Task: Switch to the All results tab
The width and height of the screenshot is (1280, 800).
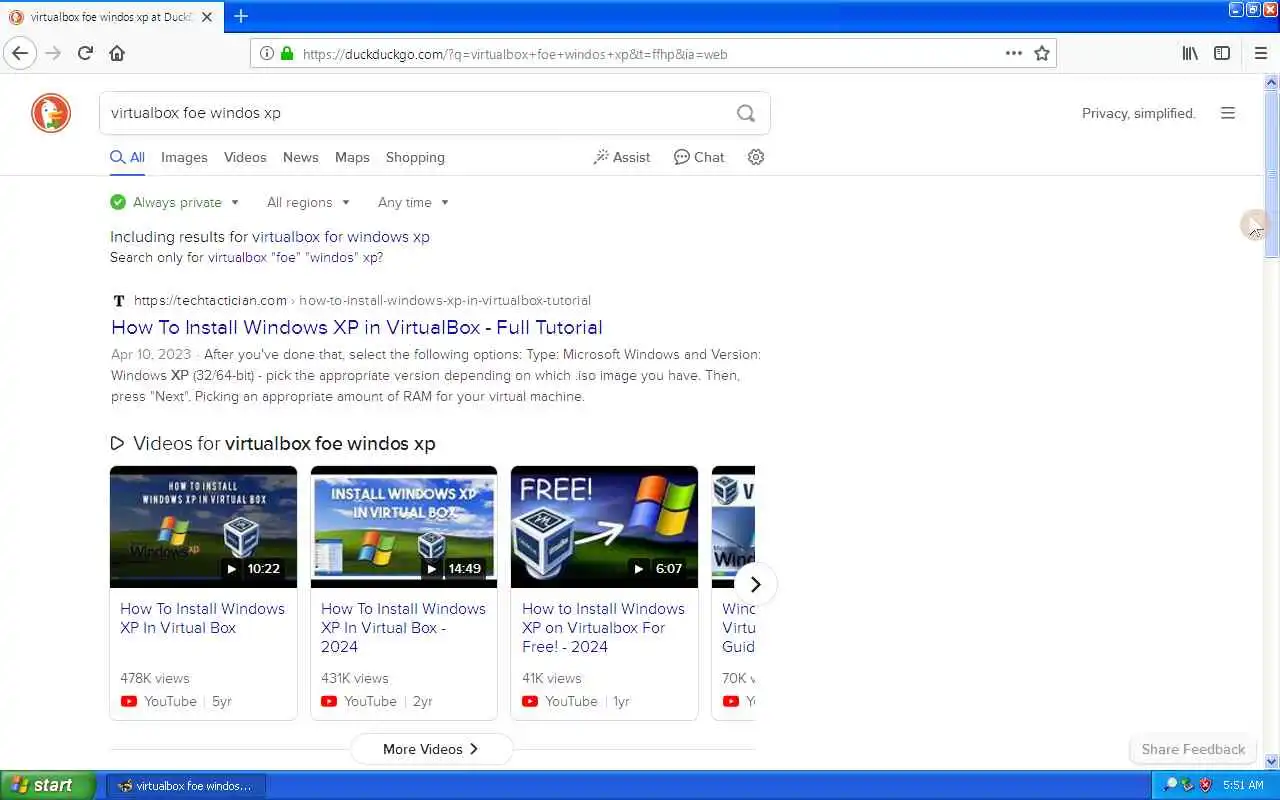Action: (127, 157)
